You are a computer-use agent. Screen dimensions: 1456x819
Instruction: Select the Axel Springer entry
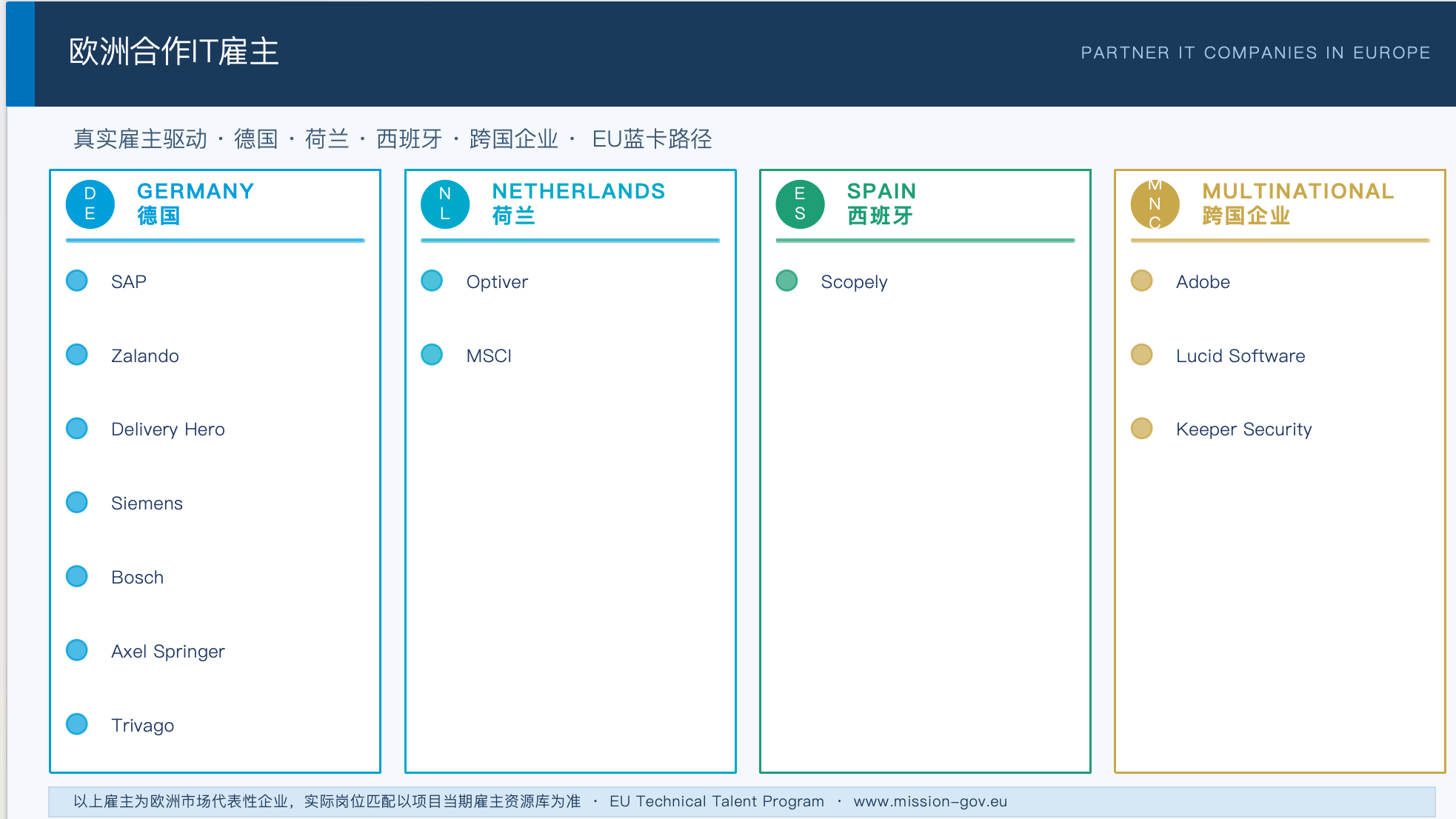coord(168,652)
